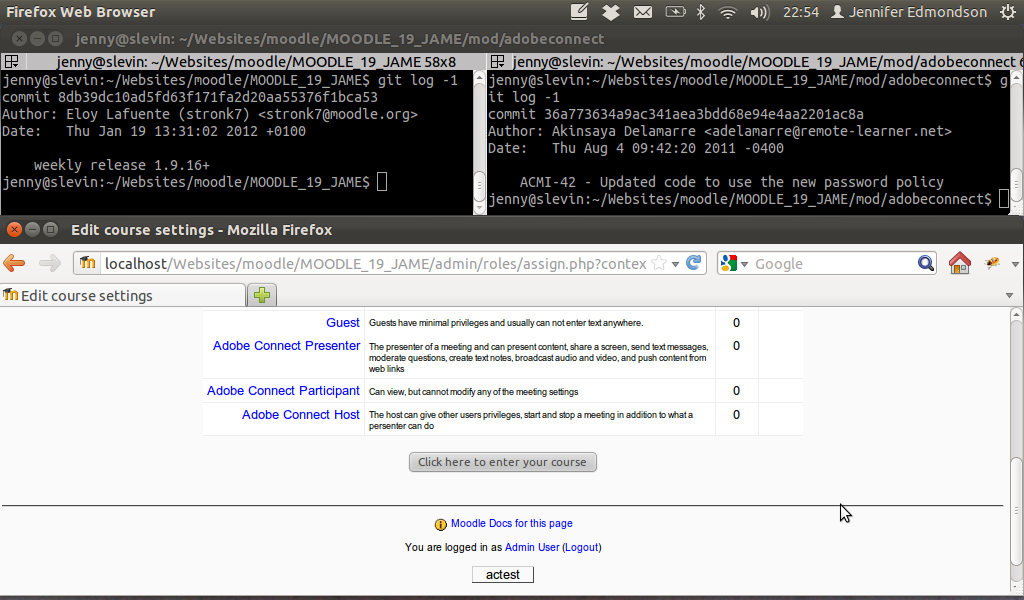Open the Admin User profile link
1024x600 pixels.
coord(532,547)
